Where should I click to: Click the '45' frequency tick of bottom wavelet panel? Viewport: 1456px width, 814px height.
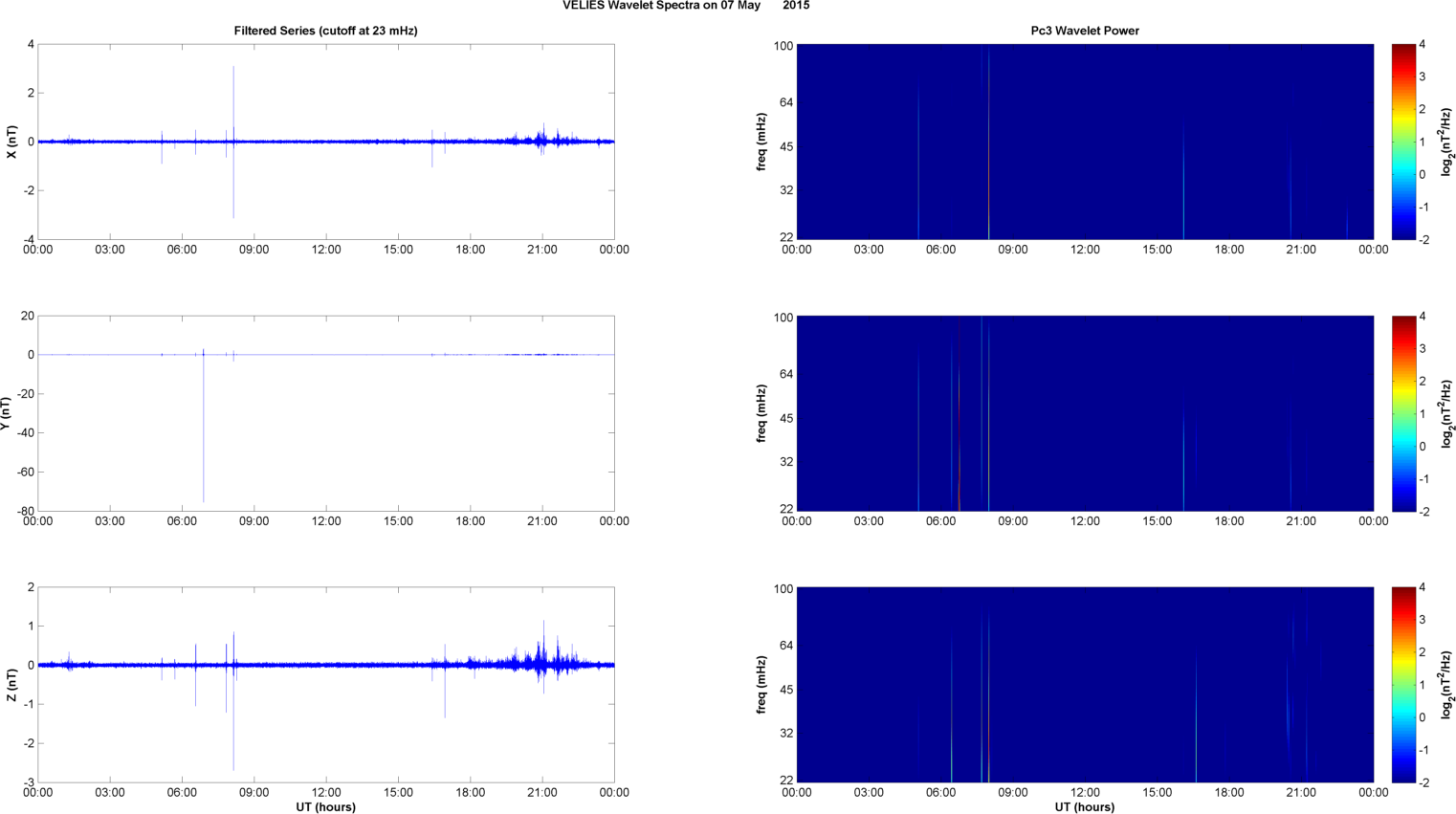[x=786, y=690]
